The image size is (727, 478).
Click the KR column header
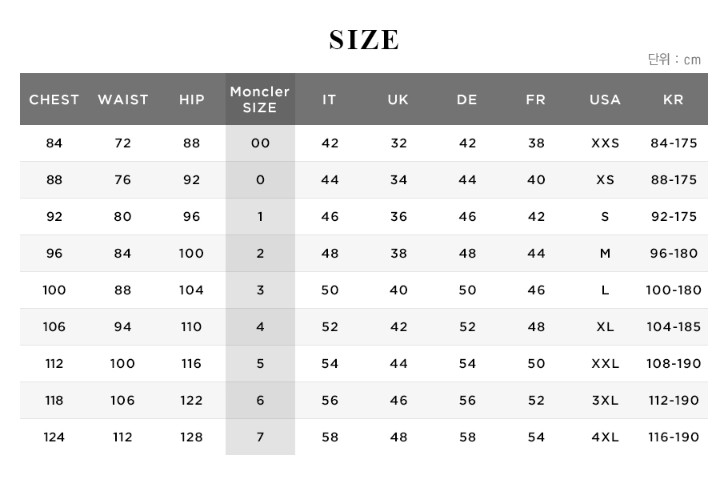click(x=673, y=99)
